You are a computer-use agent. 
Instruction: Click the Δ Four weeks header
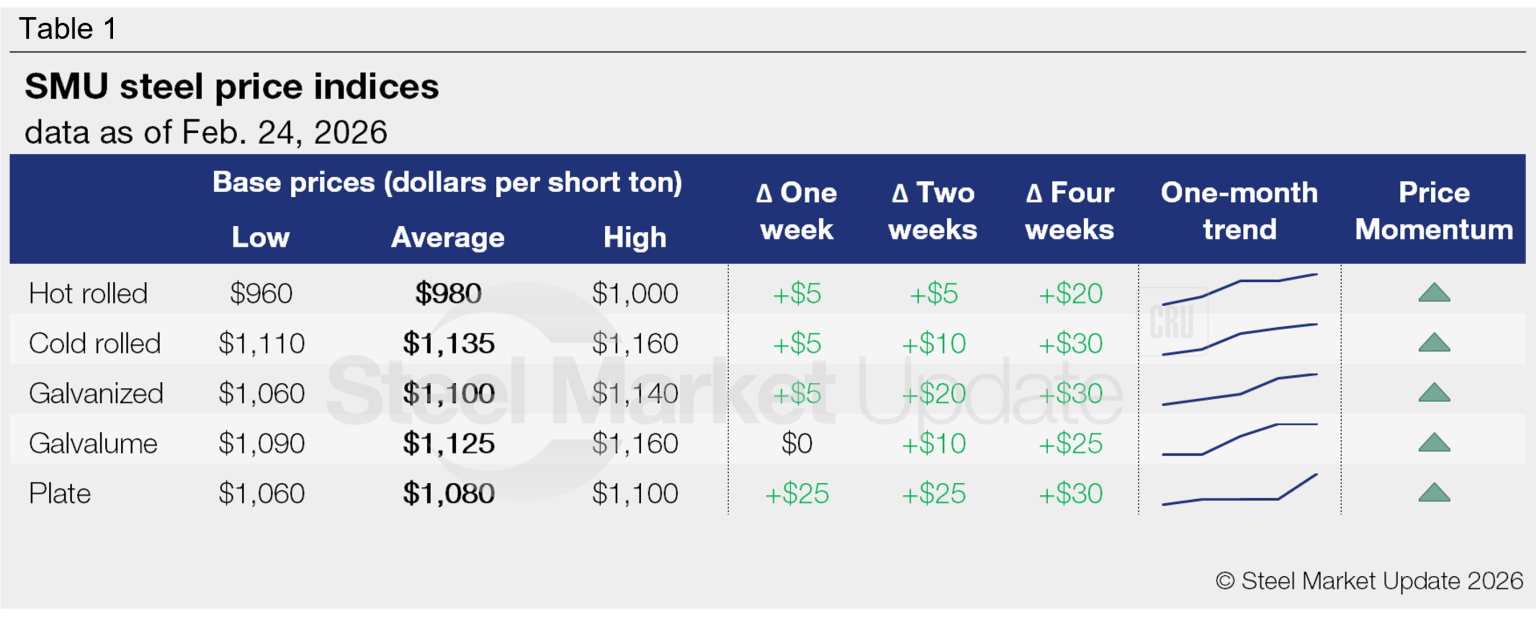point(1070,211)
